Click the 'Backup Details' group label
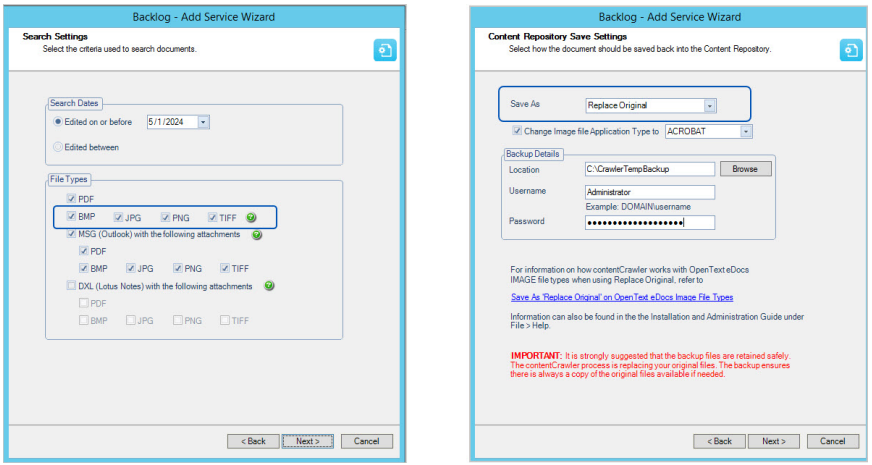This screenshot has width=872, height=465. (x=533, y=154)
